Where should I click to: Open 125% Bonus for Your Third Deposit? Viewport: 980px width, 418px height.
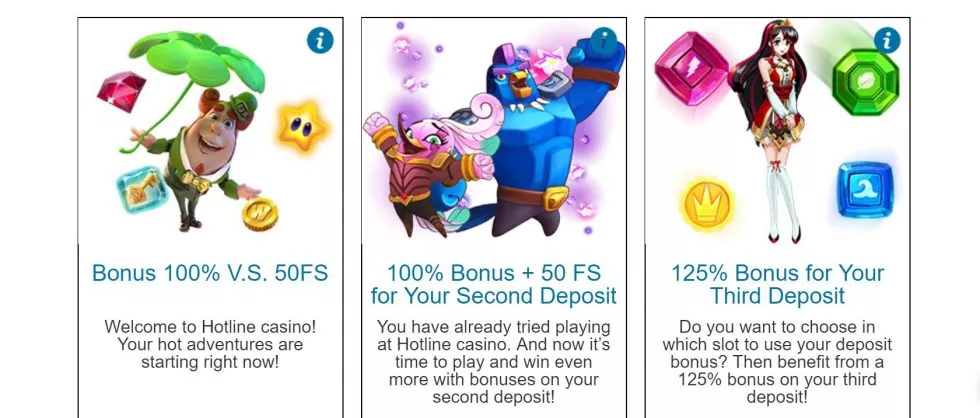777,284
